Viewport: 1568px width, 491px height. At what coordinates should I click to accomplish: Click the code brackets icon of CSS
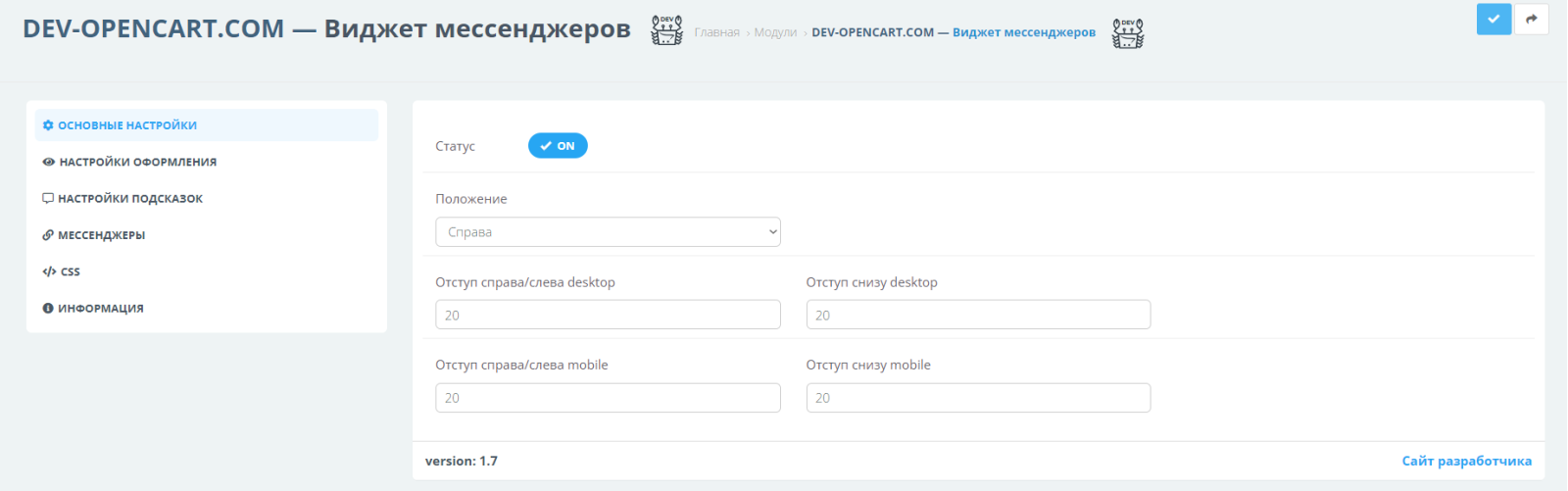point(49,271)
